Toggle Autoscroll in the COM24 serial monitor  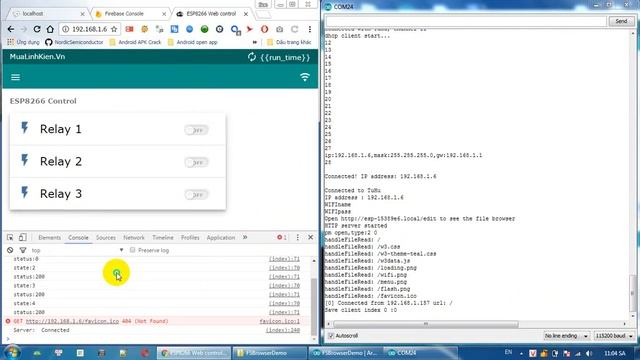click(331, 336)
